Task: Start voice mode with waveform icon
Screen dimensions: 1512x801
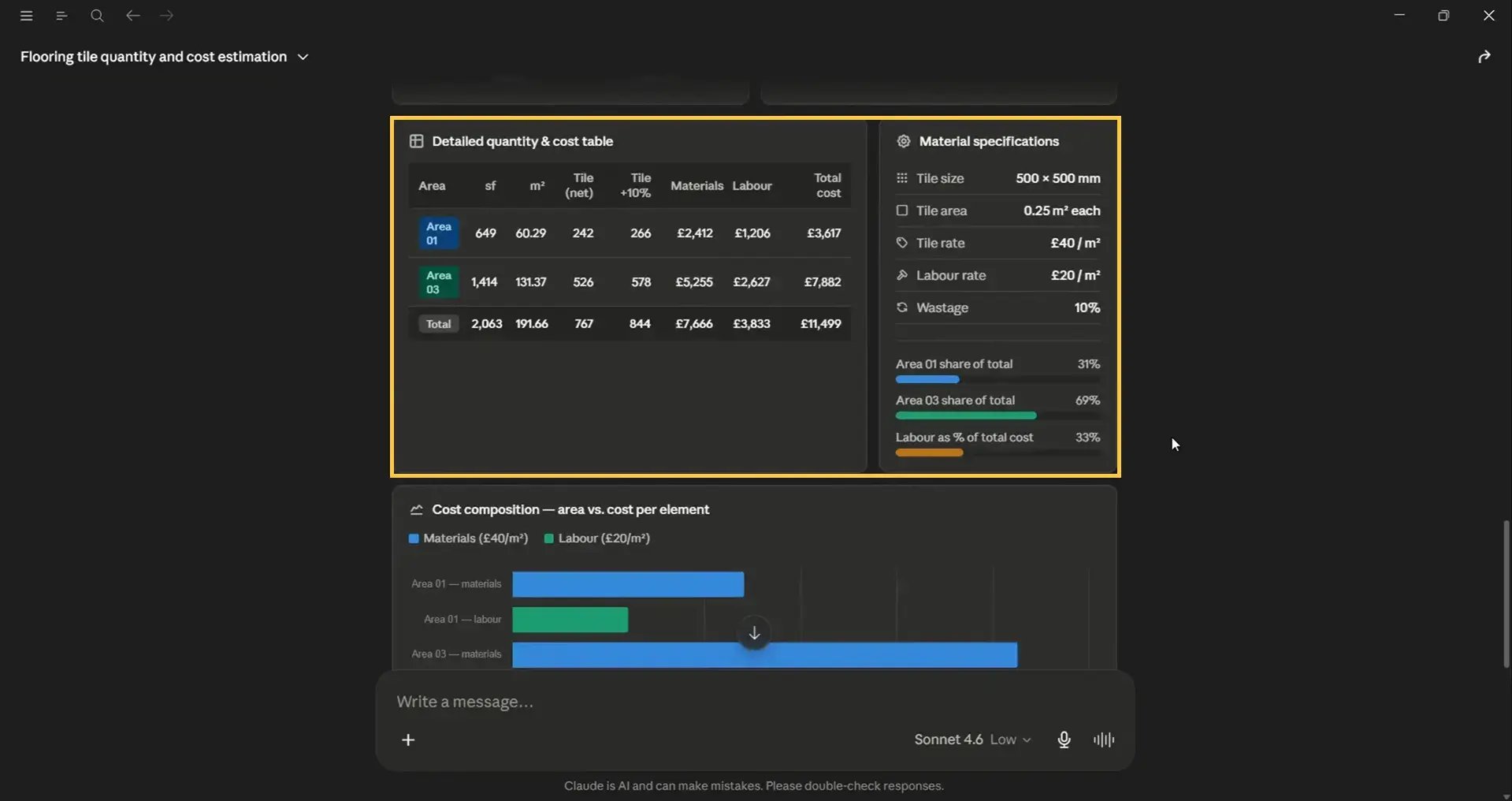Action: click(x=1104, y=740)
